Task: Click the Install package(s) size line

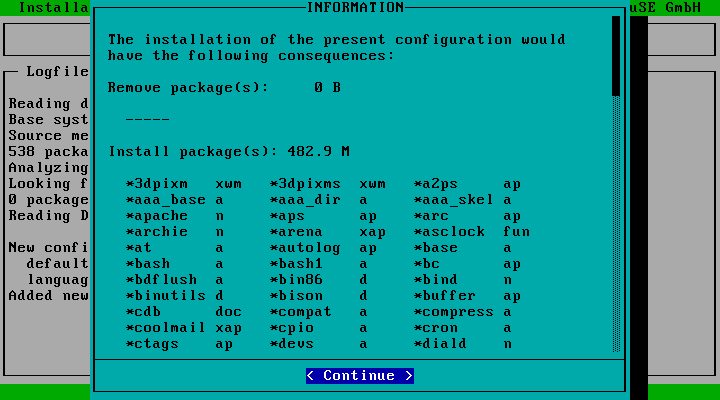Action: (x=228, y=152)
